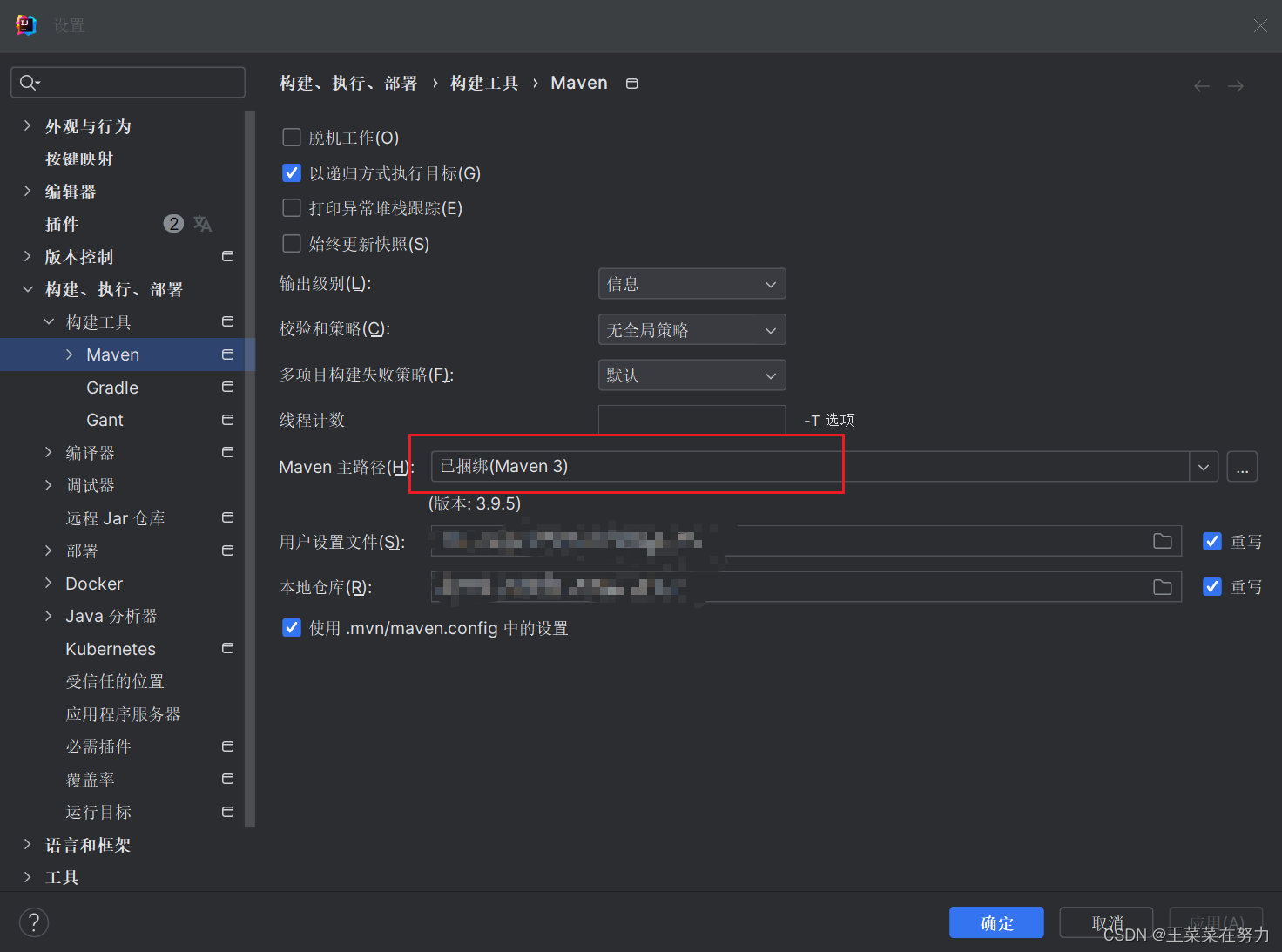Viewport: 1282px width, 952px height.
Task: Click the settings search input field
Action: point(128,83)
